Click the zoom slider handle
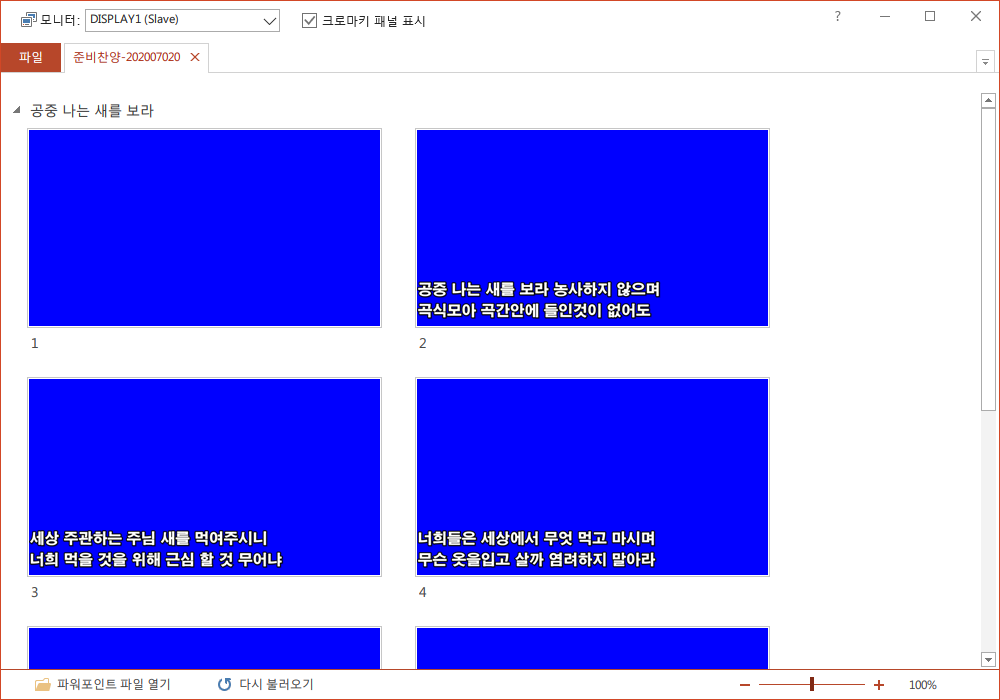 coord(812,685)
